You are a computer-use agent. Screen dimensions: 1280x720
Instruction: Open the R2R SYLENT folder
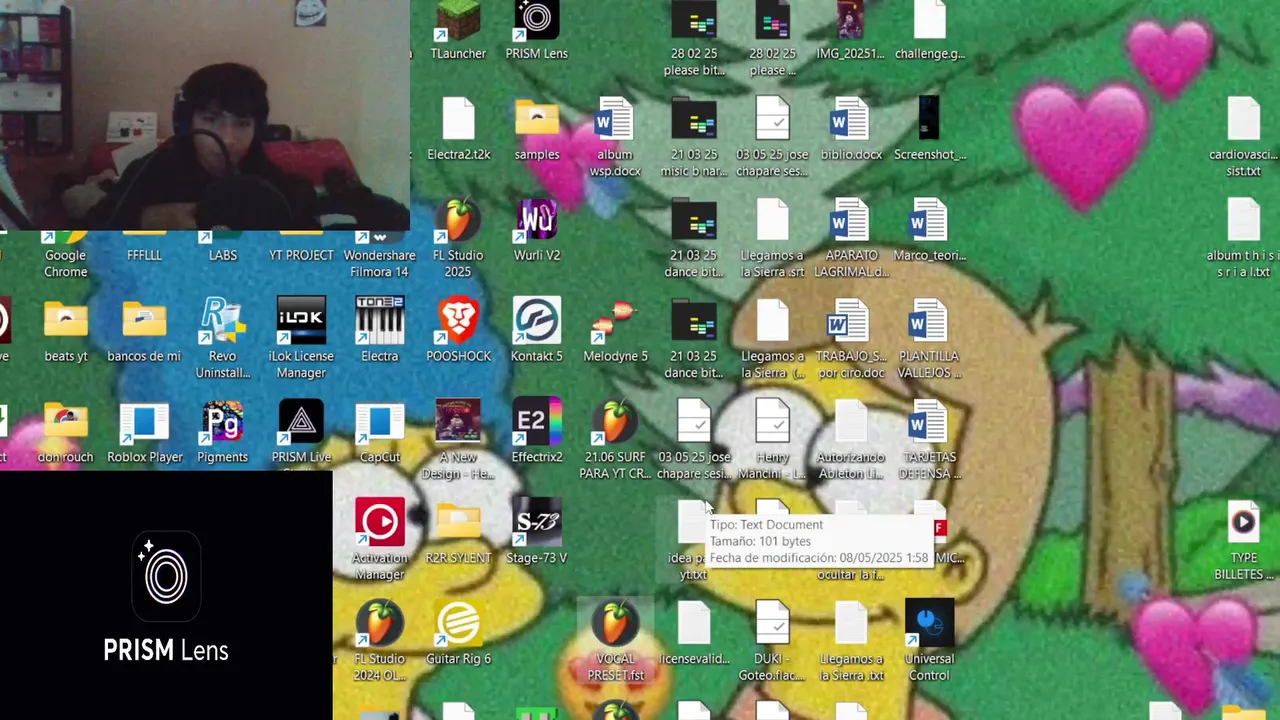[458, 533]
